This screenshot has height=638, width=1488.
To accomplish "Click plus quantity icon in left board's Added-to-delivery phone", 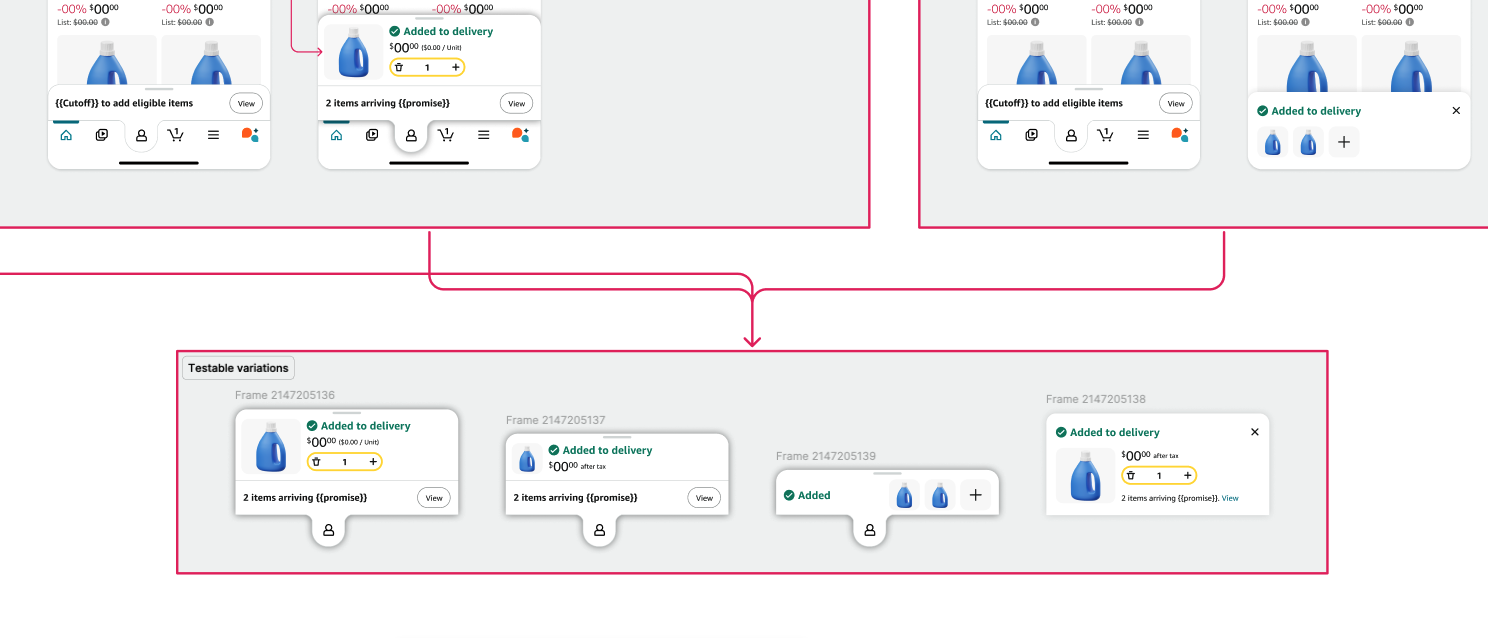I will click(x=456, y=67).
